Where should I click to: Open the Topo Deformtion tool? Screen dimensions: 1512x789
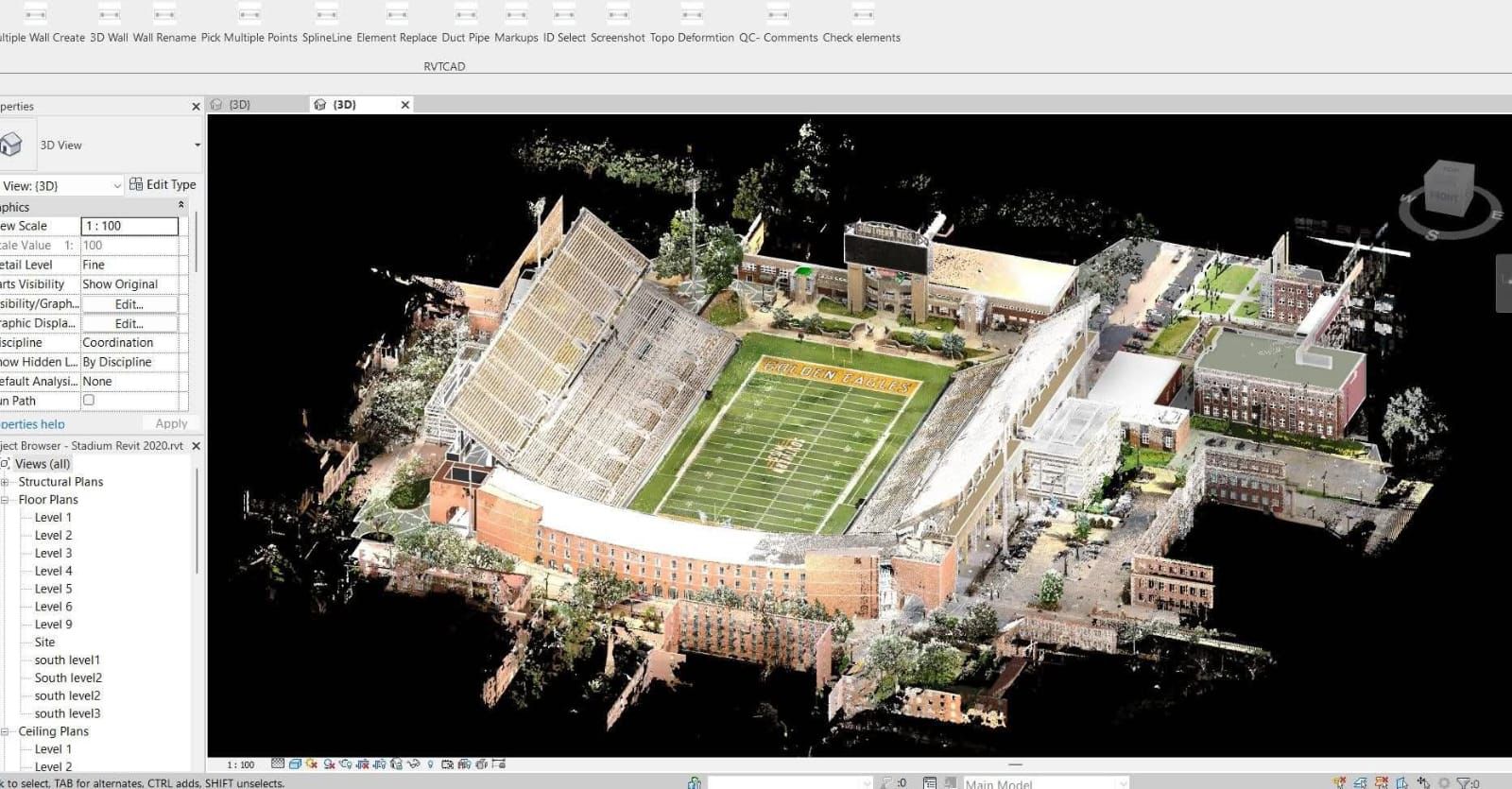pos(692,26)
